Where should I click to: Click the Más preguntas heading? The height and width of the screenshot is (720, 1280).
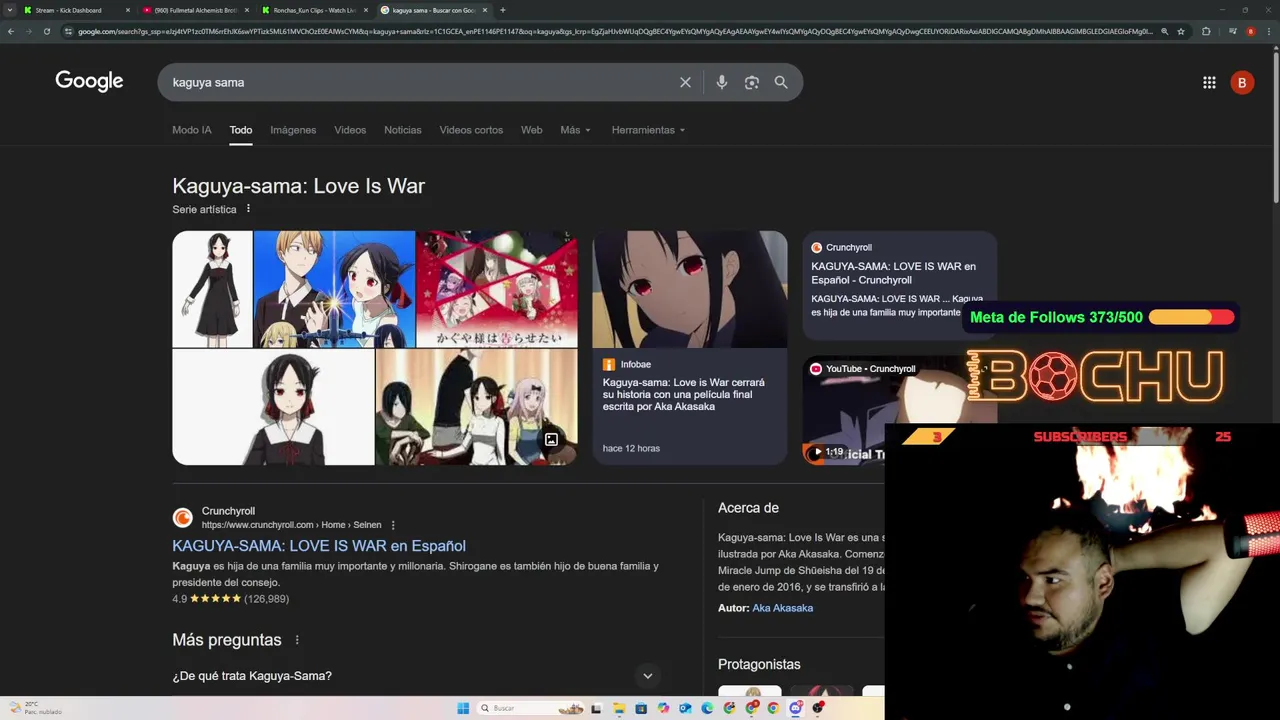[227, 640]
